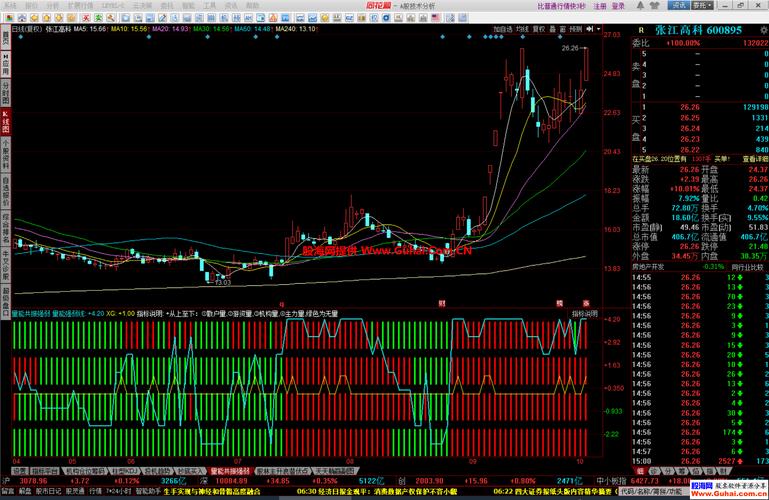Click the 查看详情 link in the quote panel
Screen dimensions: 769x500
click(x=754, y=159)
